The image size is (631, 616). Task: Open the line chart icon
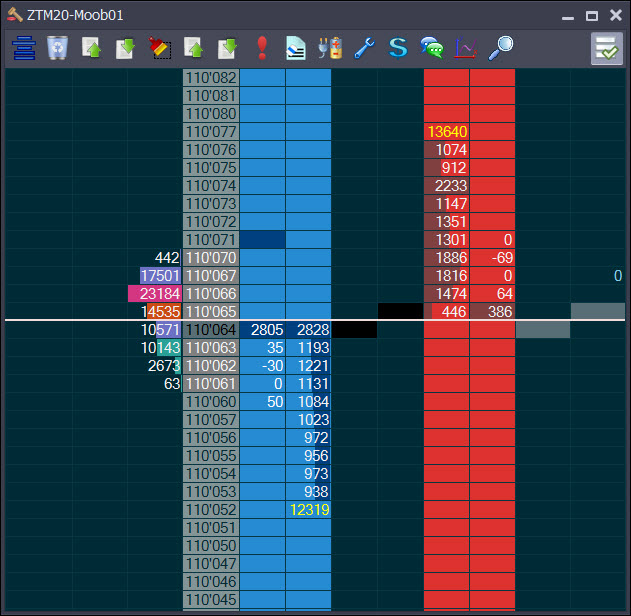(466, 47)
